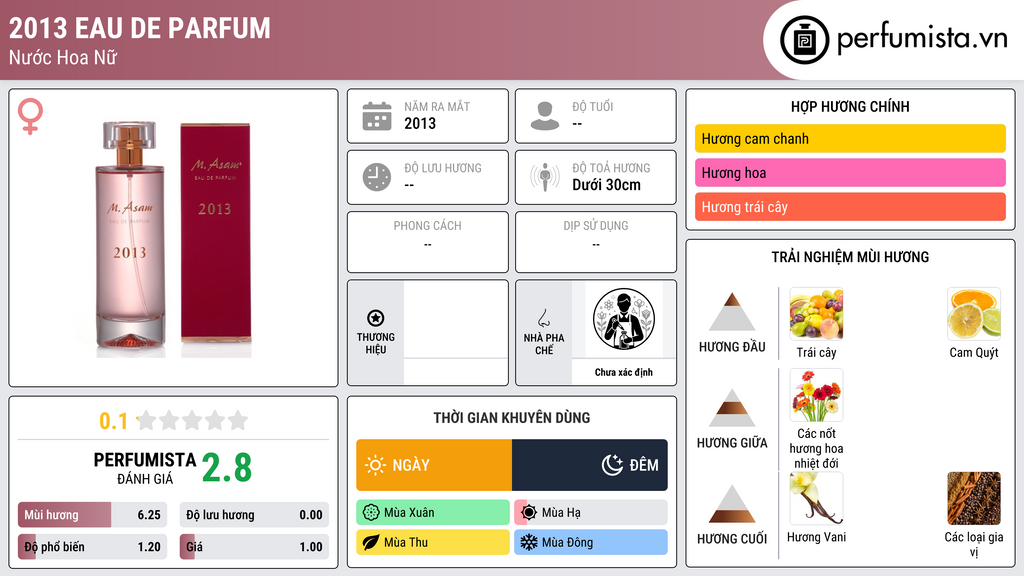This screenshot has width=1024, height=576.
Task: Select the orange Ngày time bar
Action: [434, 465]
